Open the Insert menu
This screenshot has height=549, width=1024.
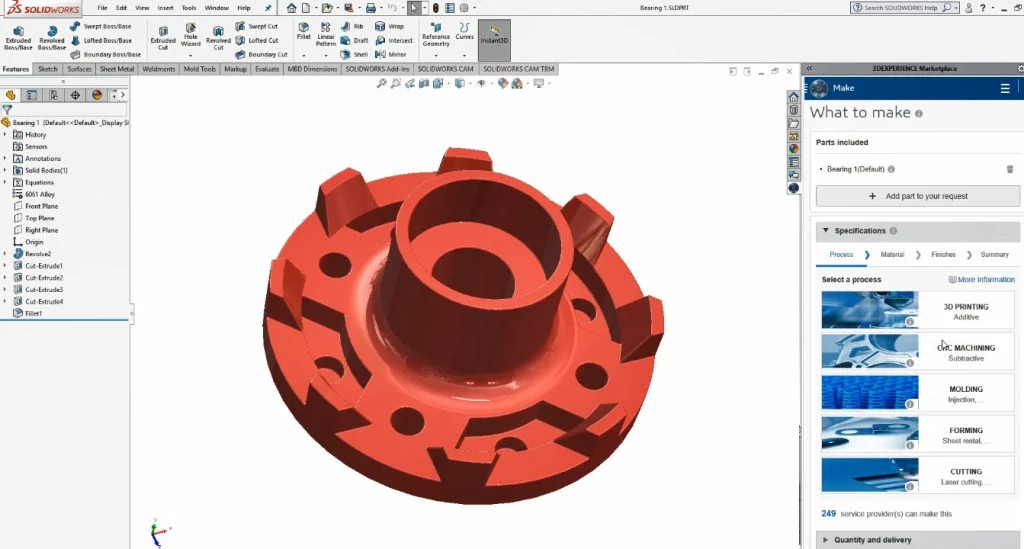tap(165, 7)
